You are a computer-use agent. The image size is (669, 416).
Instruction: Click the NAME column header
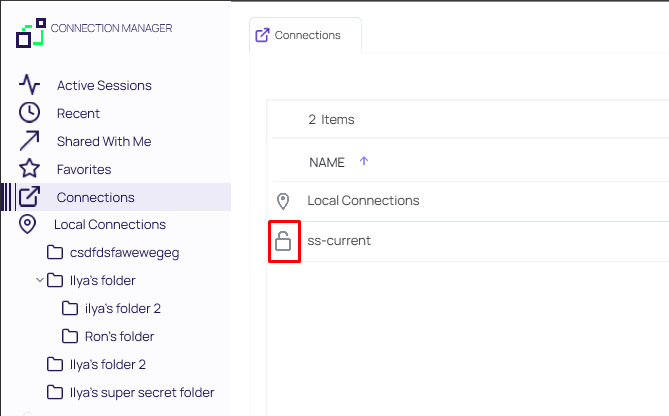point(327,162)
